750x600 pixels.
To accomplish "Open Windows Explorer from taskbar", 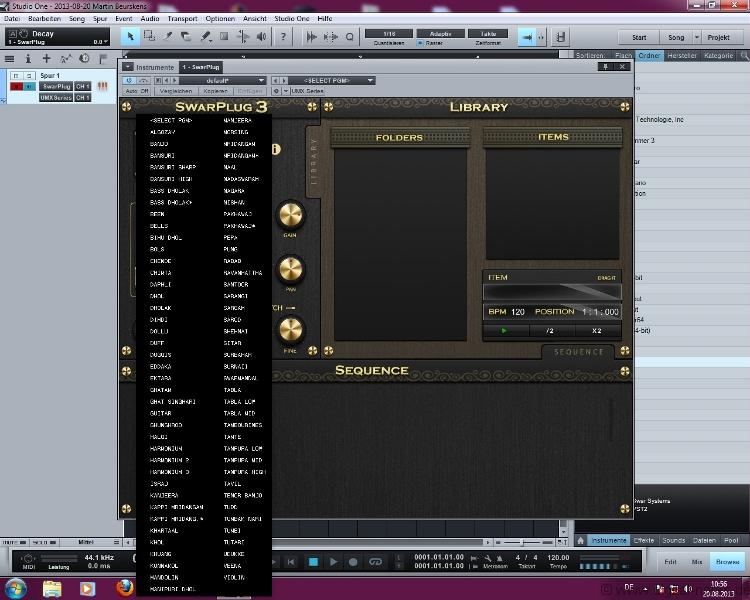I will [x=52, y=588].
